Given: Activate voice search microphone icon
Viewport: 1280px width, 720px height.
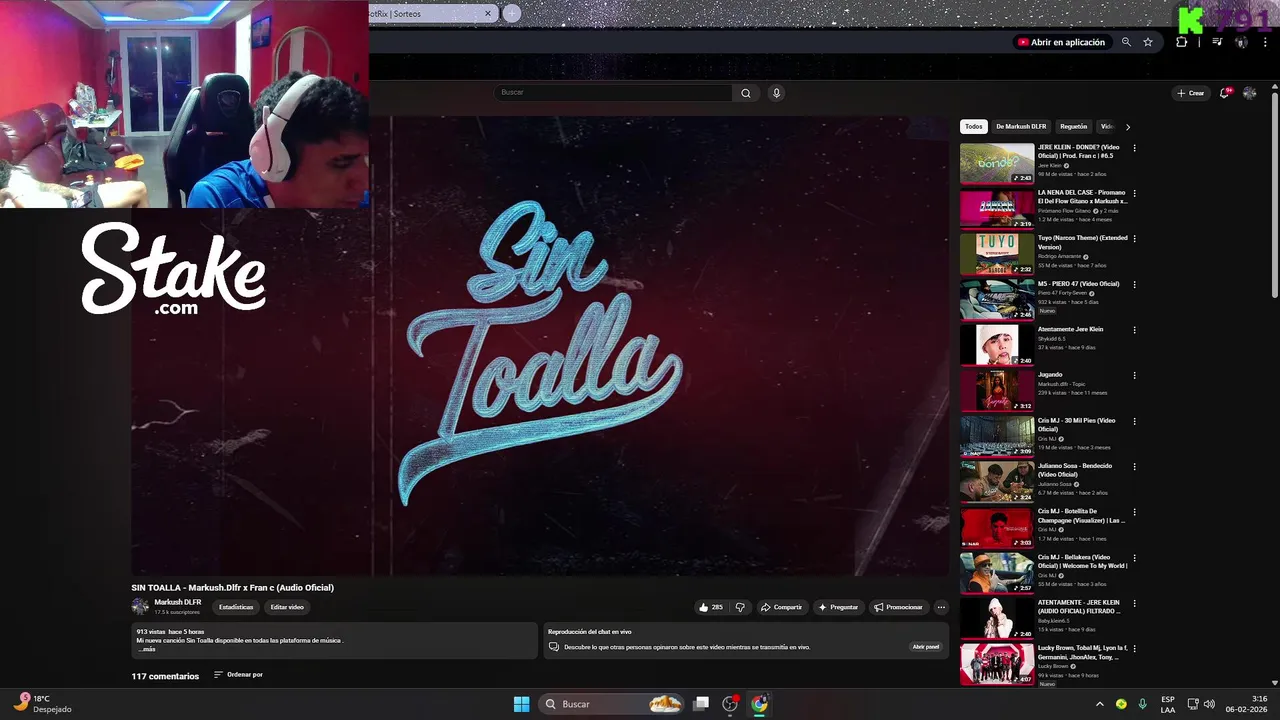Looking at the screenshot, I should 776,93.
